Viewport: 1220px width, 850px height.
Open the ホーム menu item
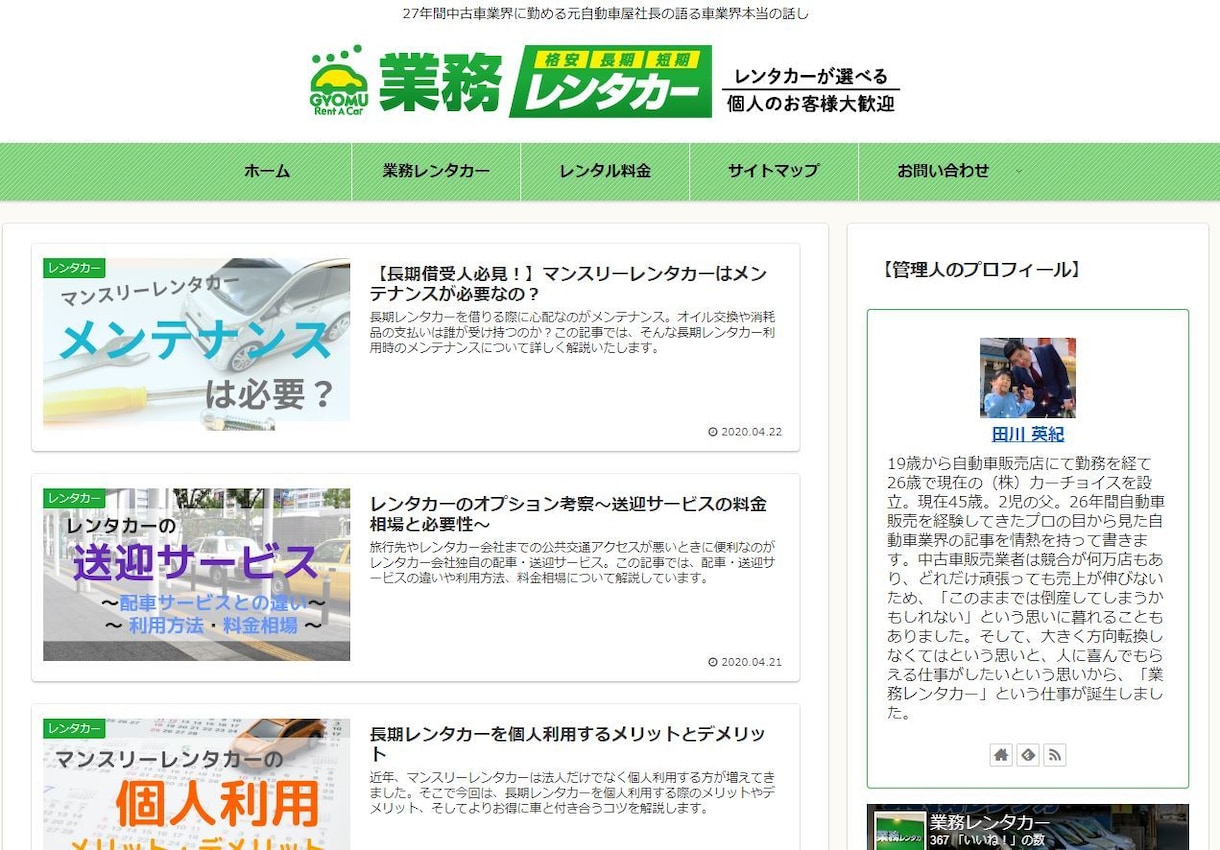(267, 171)
